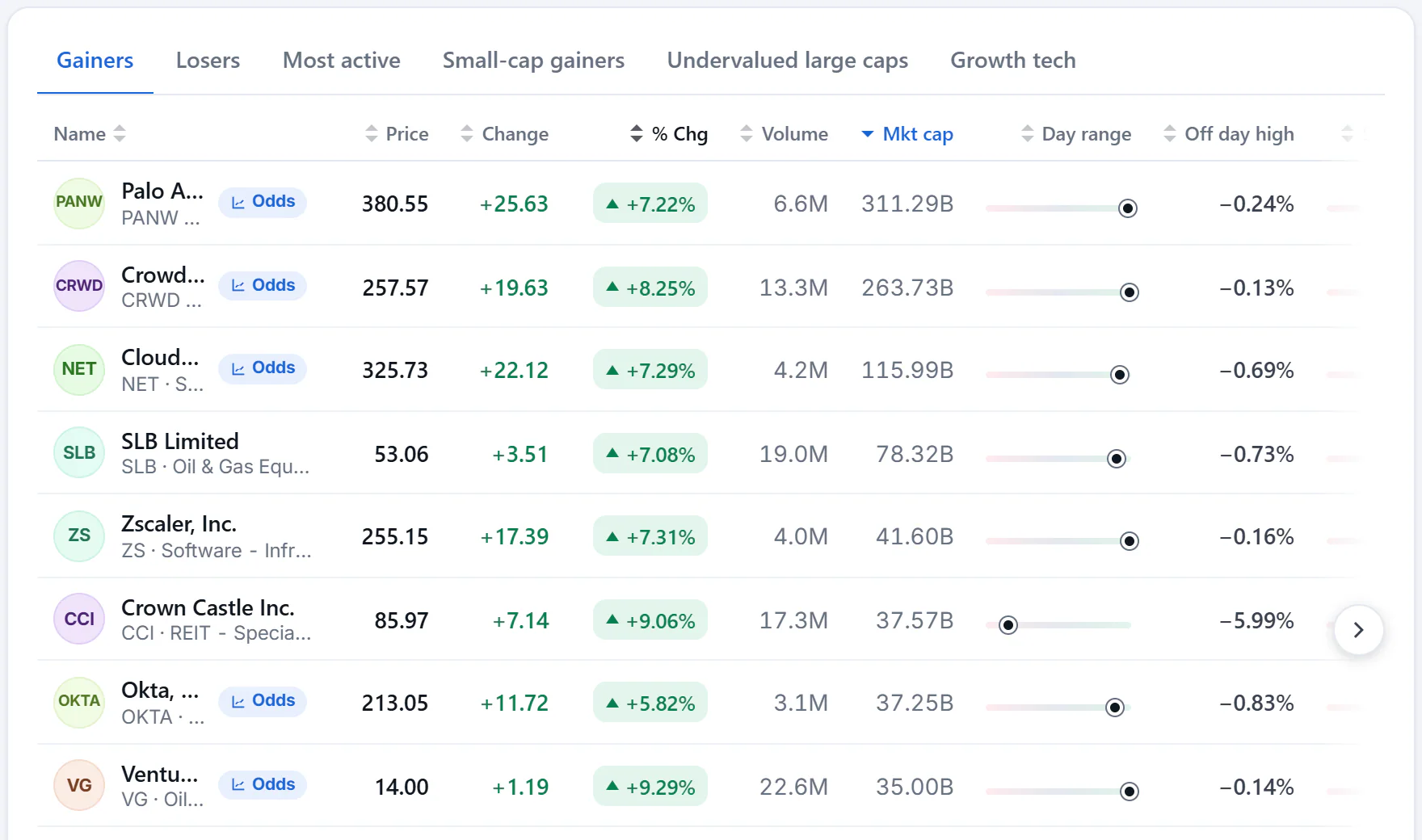Switch to the Most active tab
The height and width of the screenshot is (840, 1422).
click(x=342, y=61)
